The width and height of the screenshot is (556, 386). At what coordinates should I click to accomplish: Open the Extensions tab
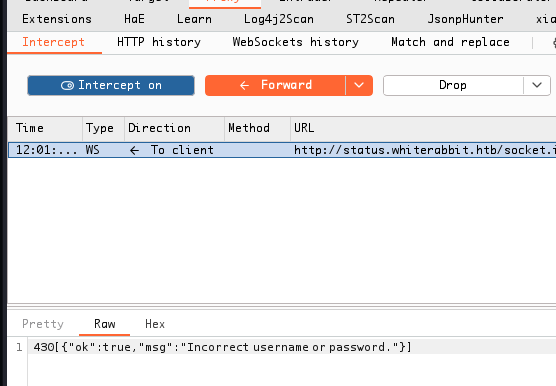57,19
